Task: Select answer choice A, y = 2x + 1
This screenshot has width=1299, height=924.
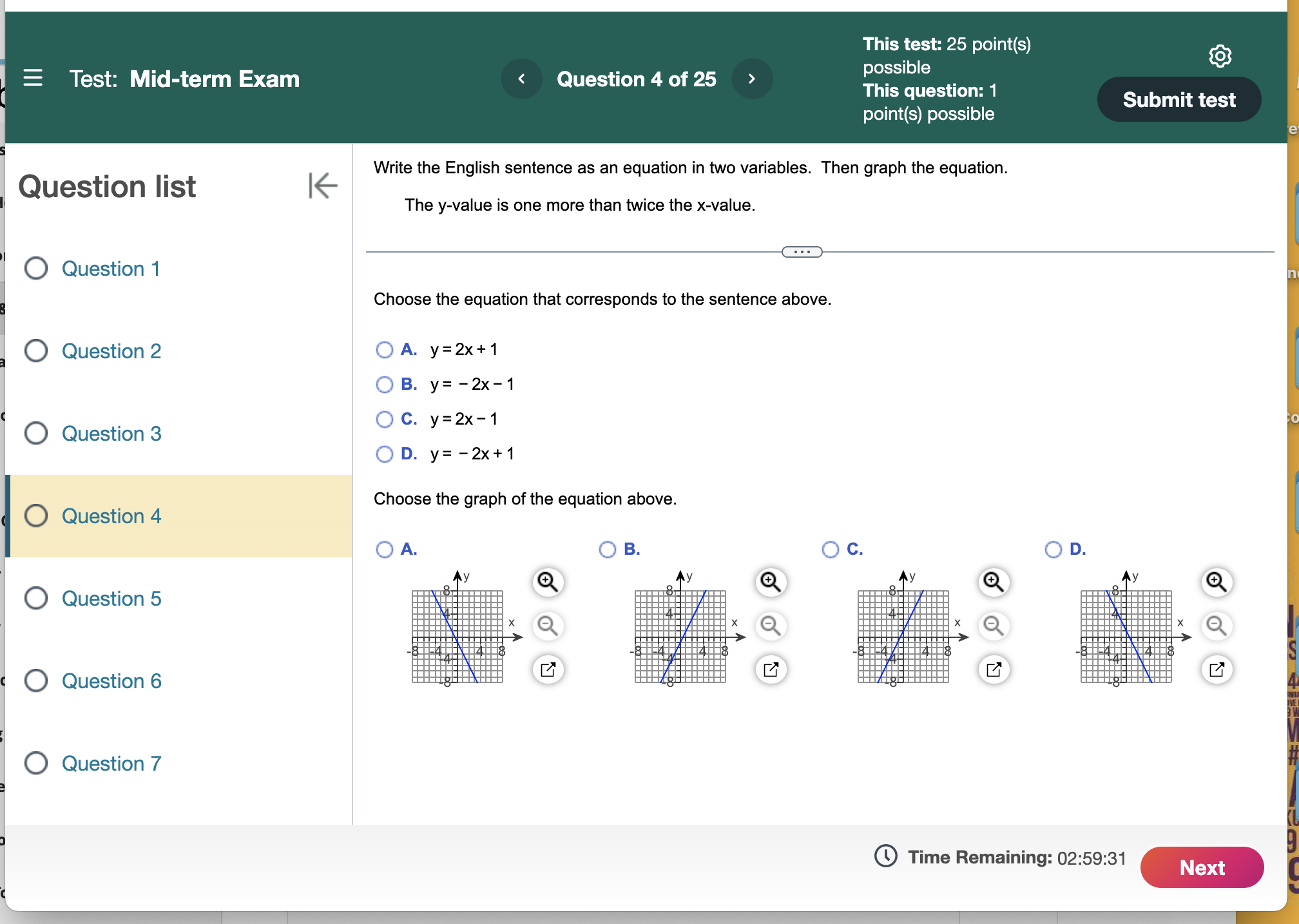Action: [385, 349]
